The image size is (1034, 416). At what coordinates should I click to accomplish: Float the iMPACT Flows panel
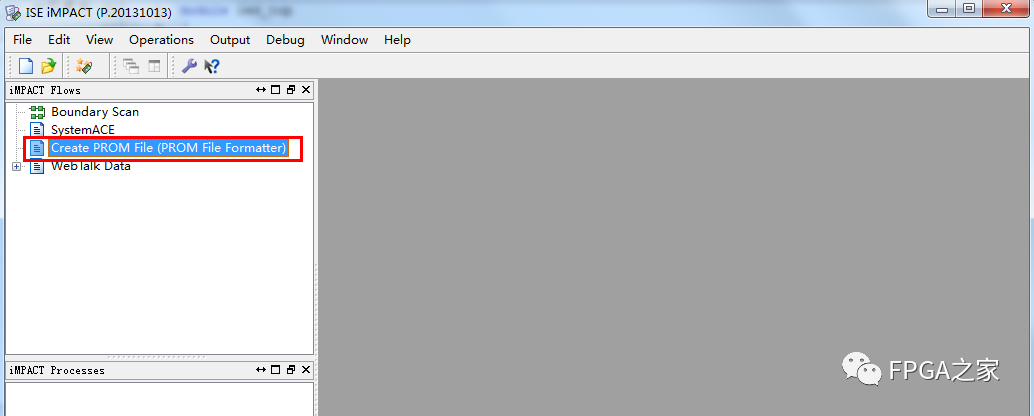pyautogui.click(x=291, y=90)
